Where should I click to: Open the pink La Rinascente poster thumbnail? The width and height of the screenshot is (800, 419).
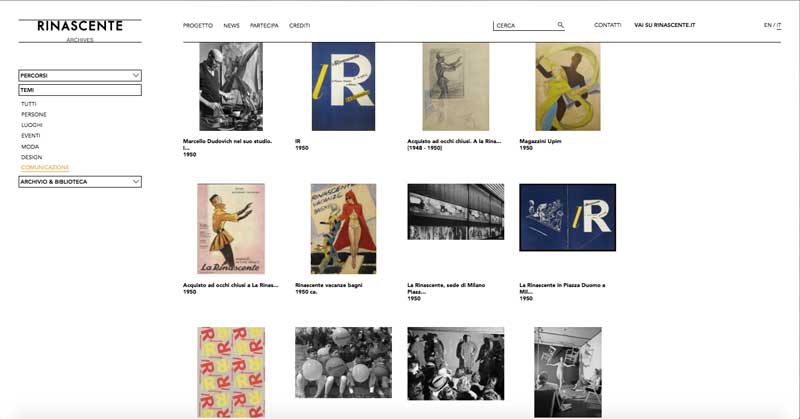(231, 229)
